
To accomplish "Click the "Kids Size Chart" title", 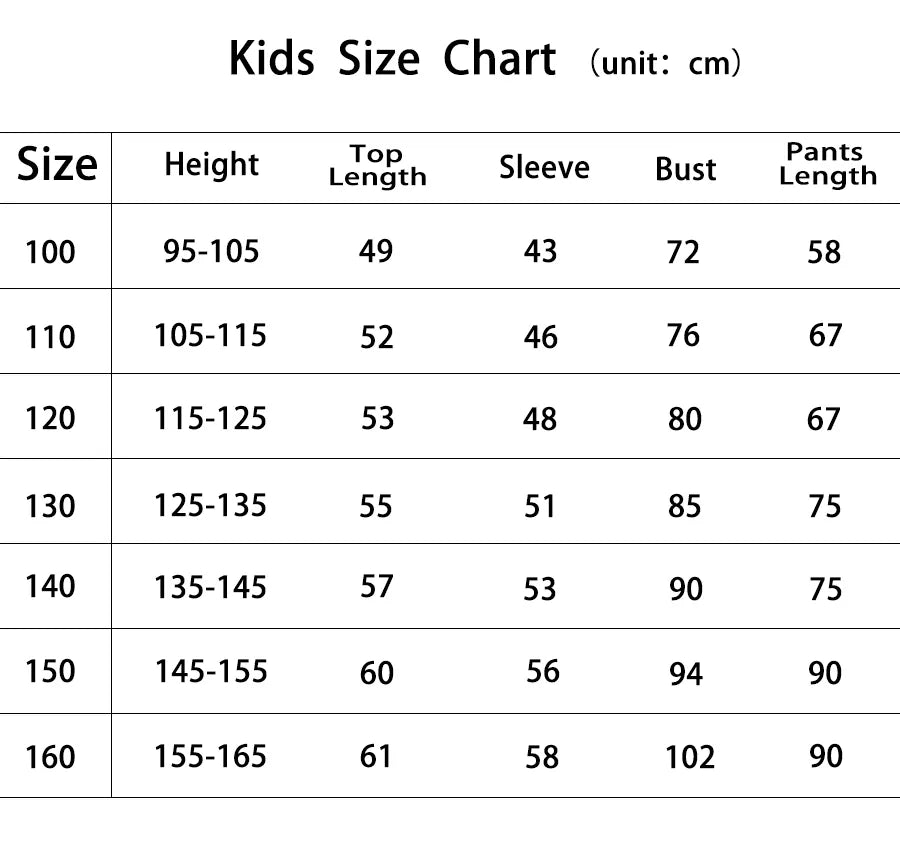I will coord(392,59).
